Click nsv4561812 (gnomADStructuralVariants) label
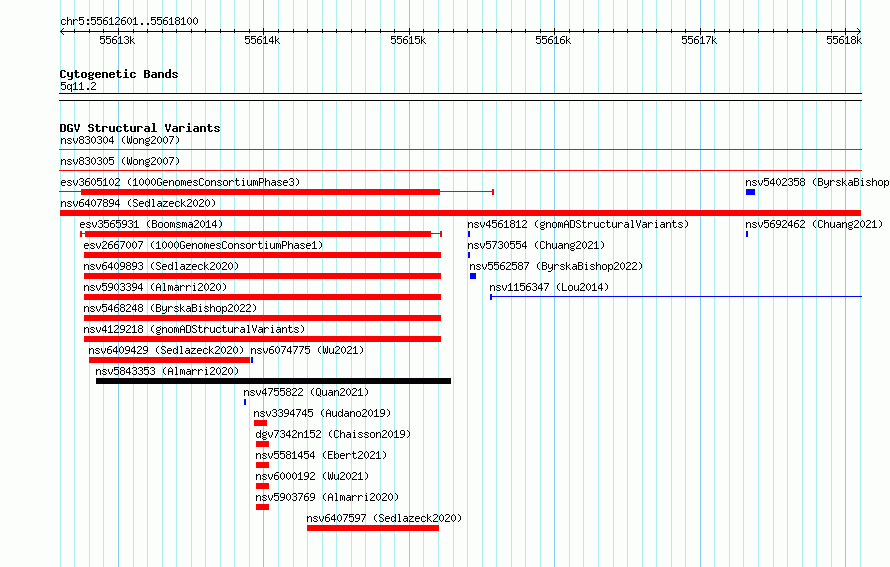This screenshot has height=567, width=890. click(578, 224)
